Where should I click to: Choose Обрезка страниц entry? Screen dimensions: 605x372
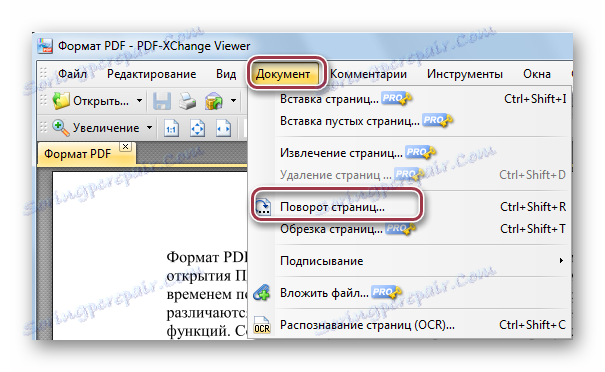(410, 229)
